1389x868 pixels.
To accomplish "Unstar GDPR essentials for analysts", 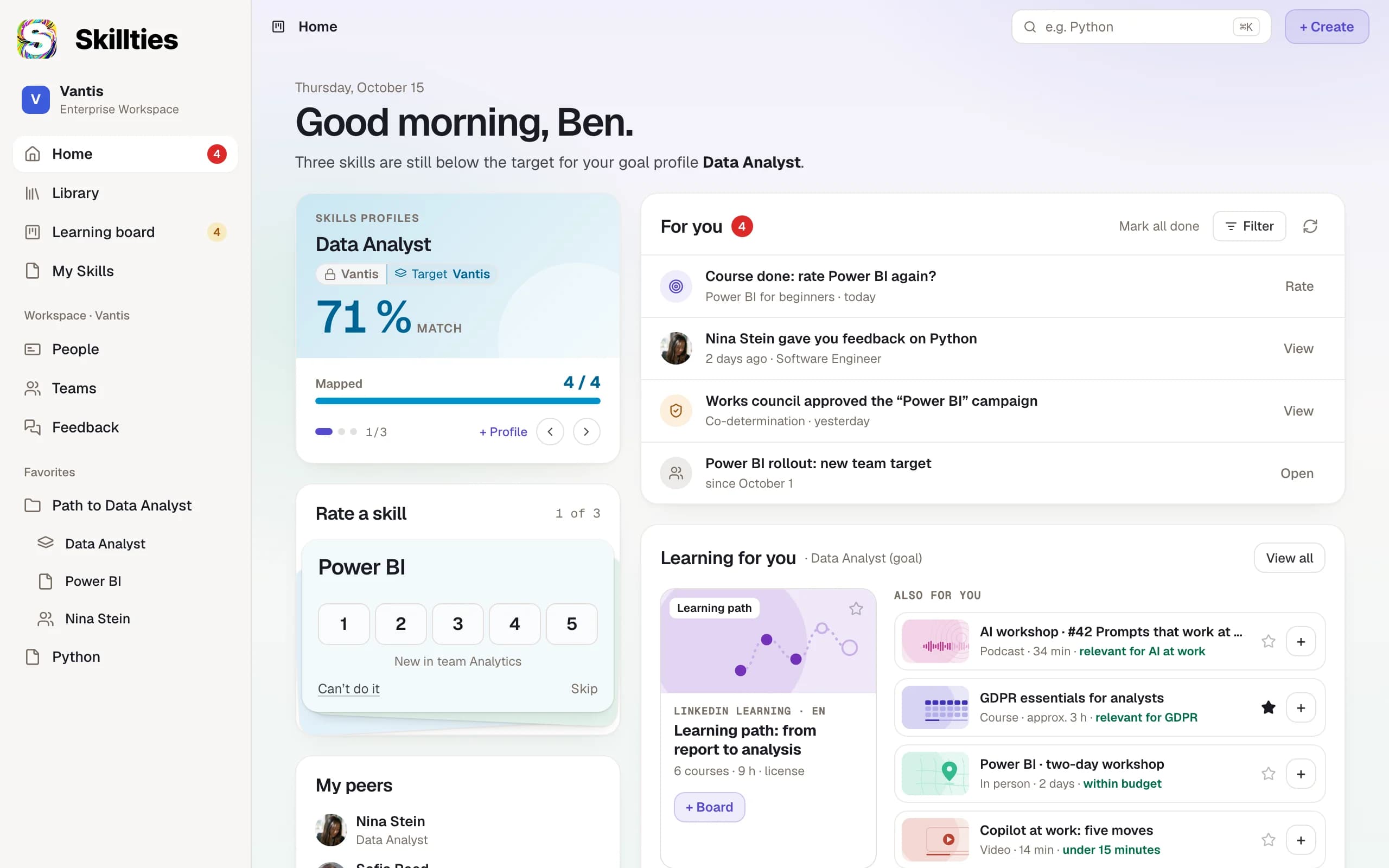I will click(1269, 707).
